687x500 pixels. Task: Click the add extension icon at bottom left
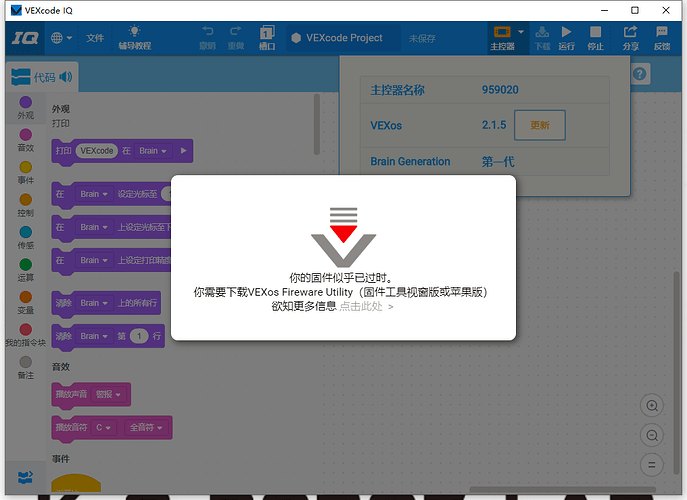25,477
